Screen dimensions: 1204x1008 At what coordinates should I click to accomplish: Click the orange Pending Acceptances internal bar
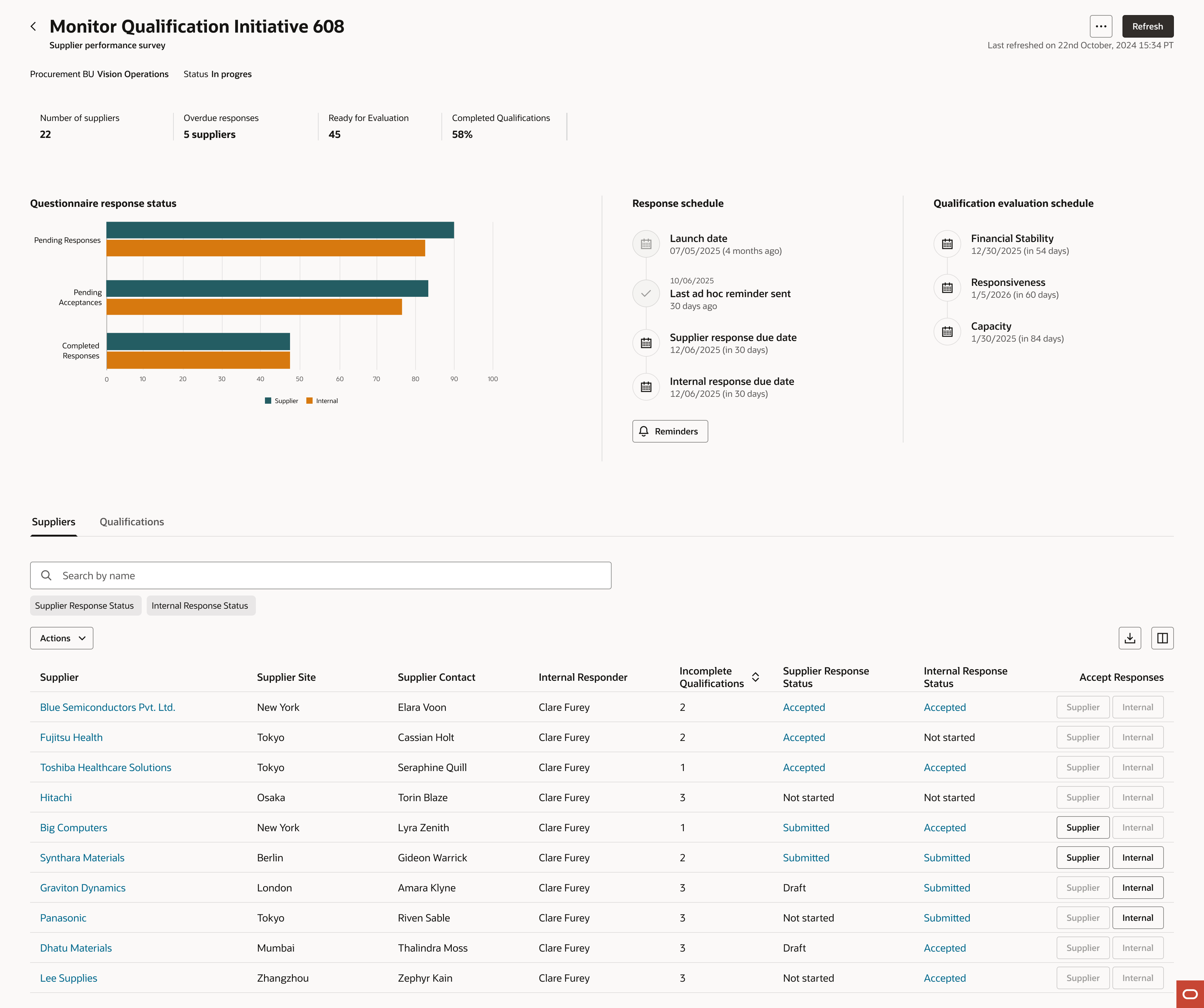254,307
